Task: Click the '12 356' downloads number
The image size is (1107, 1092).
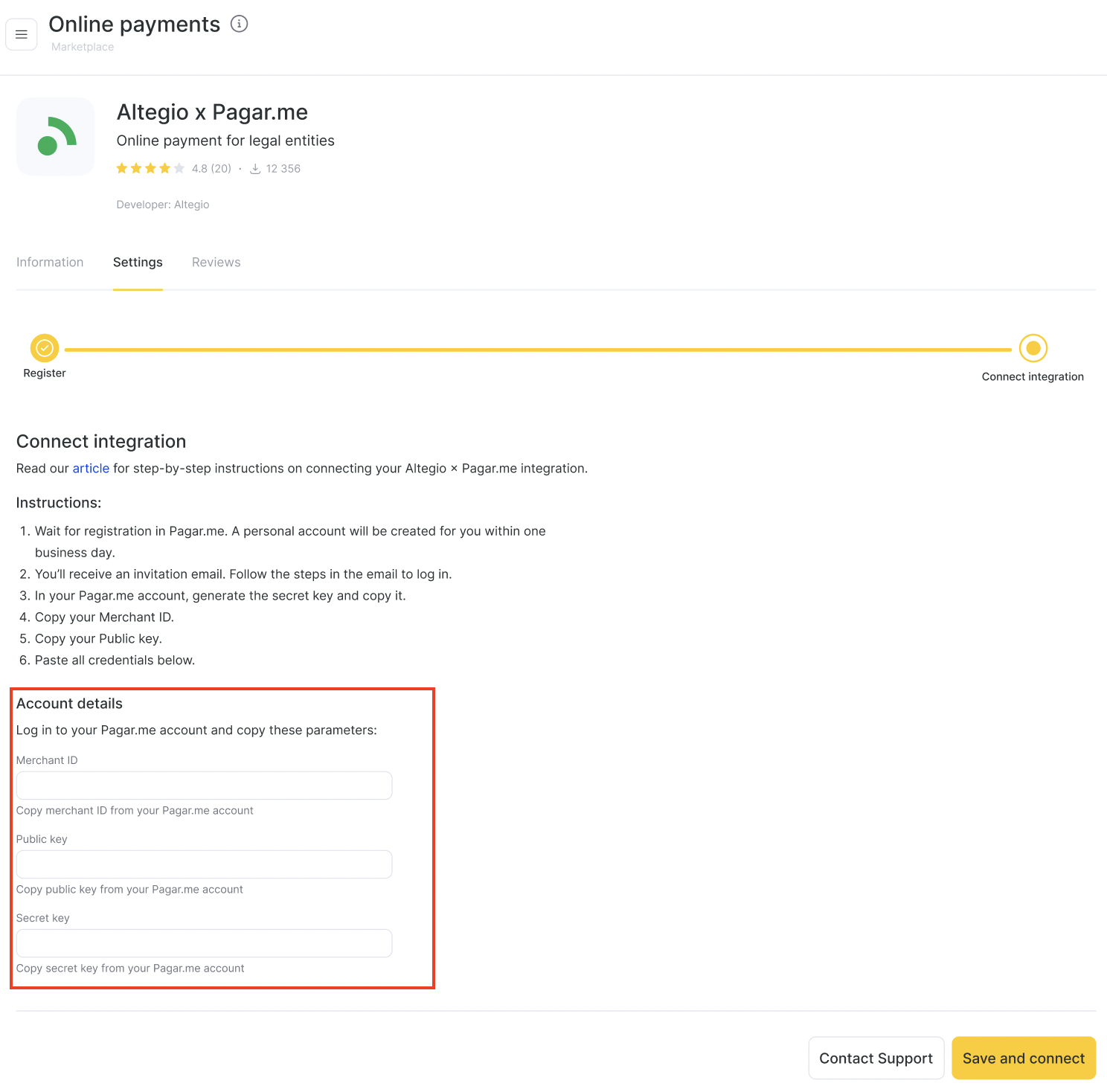Action: pos(283,169)
